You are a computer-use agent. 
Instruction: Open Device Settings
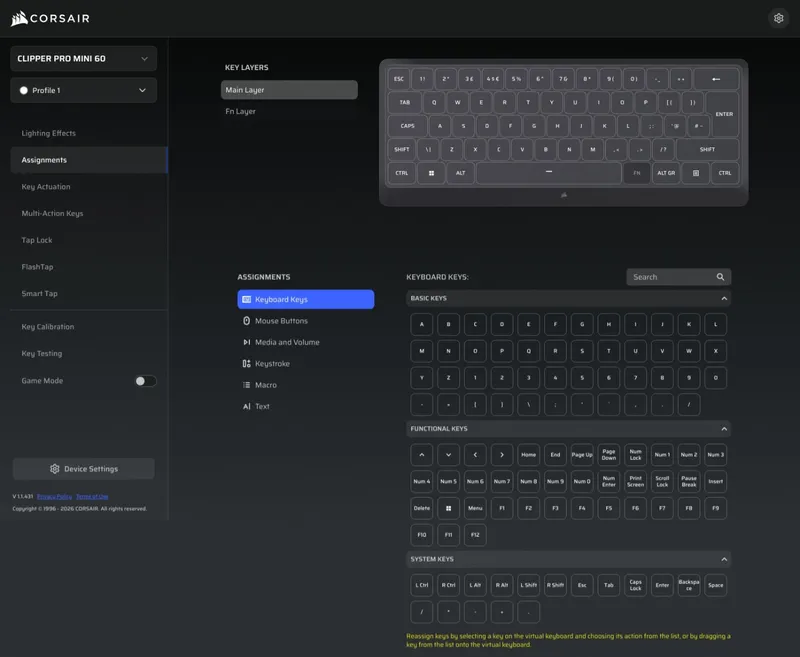click(x=84, y=469)
